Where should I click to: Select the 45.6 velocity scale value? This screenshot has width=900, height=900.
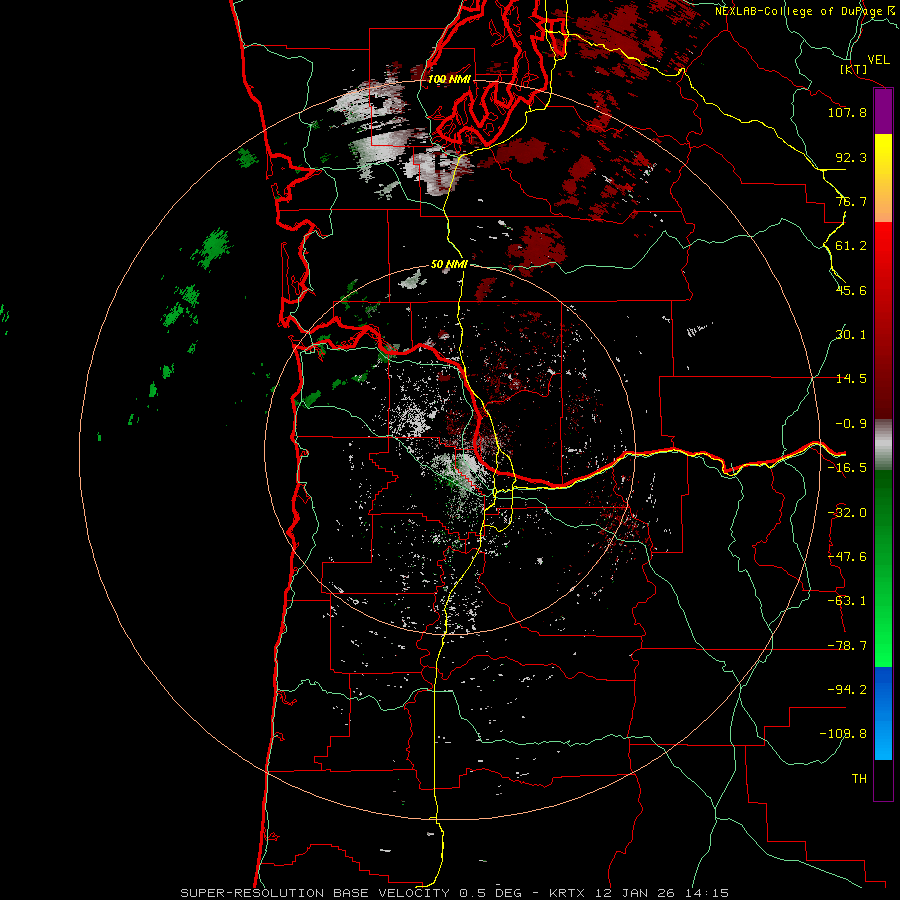coord(851,290)
